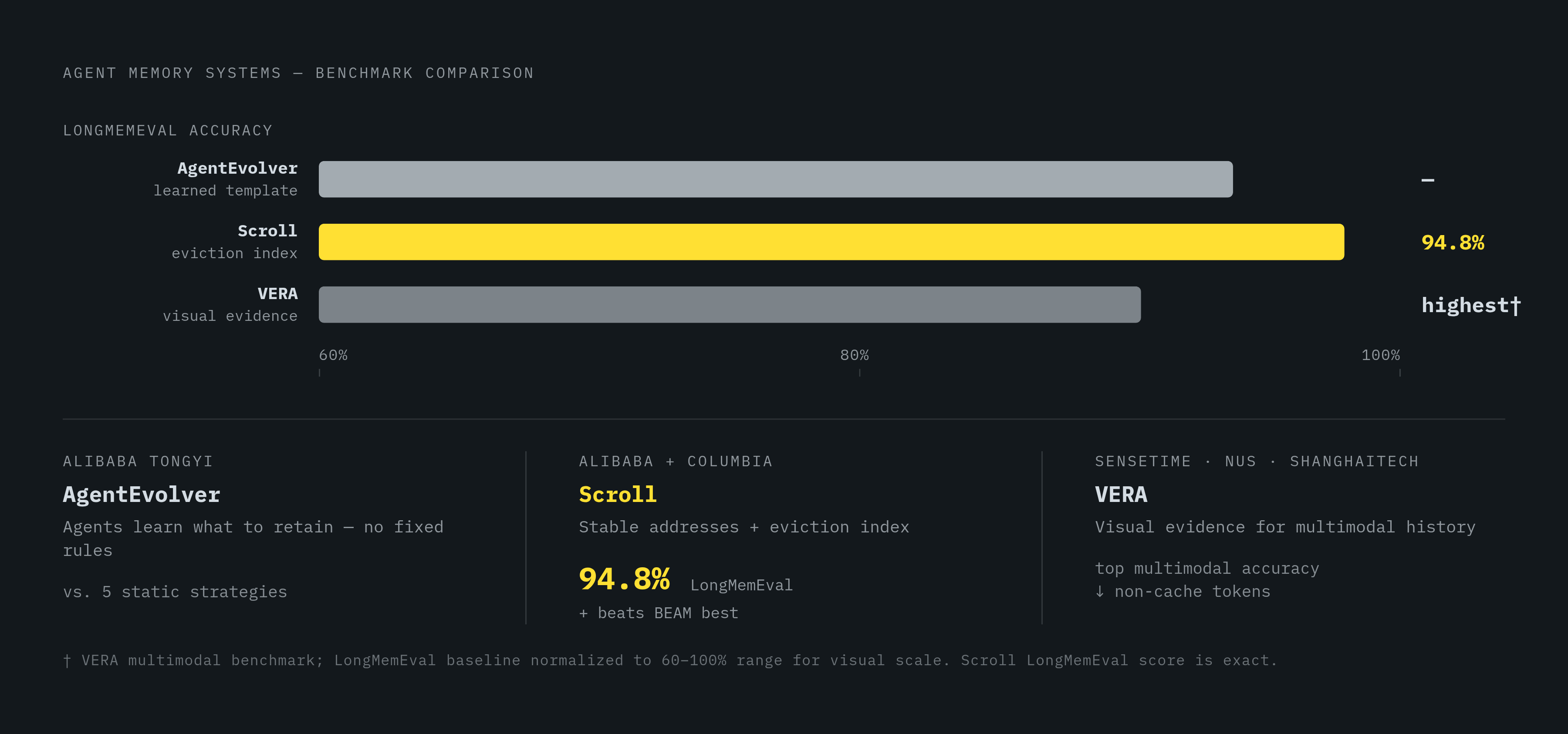Click the light gray AgentEvolver bar
Viewport: 1568px width, 734px height.
pos(775,179)
